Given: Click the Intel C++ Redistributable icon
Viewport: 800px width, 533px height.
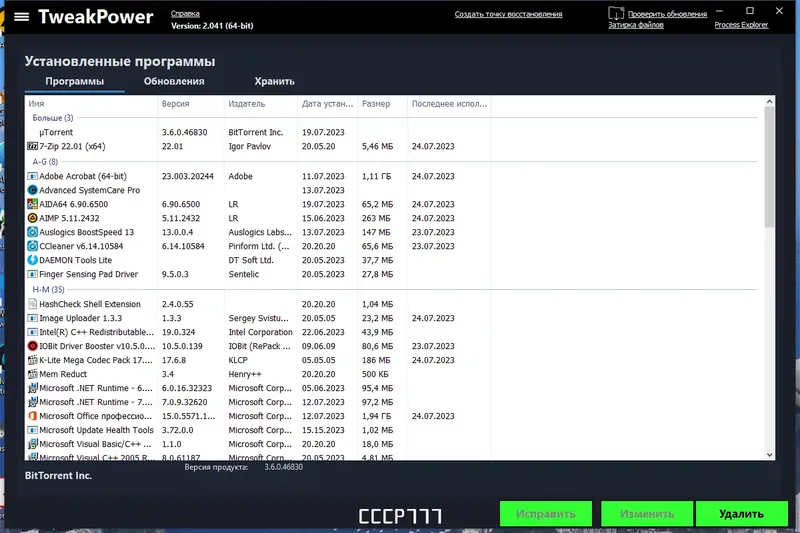Looking at the screenshot, I should [32, 332].
